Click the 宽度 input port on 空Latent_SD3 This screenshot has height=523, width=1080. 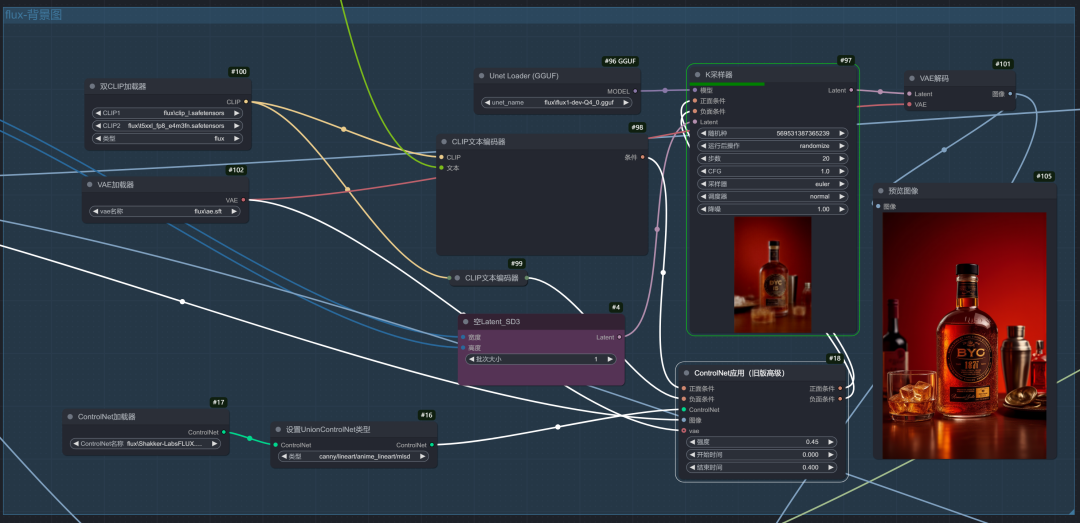(x=463, y=337)
